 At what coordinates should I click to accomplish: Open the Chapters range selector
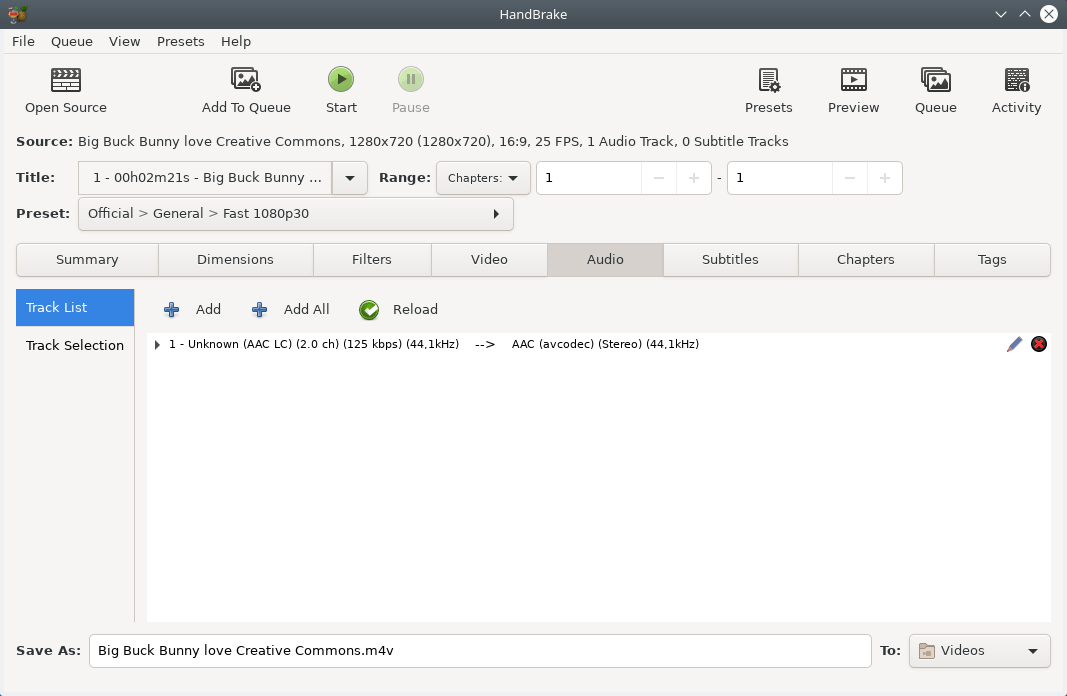[483, 177]
